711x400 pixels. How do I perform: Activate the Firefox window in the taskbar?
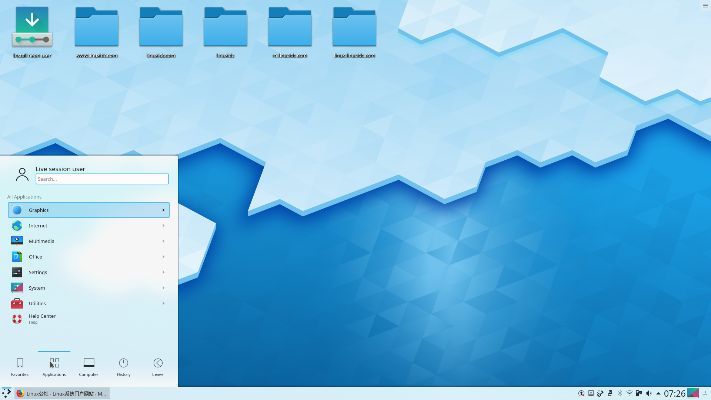(x=62, y=394)
